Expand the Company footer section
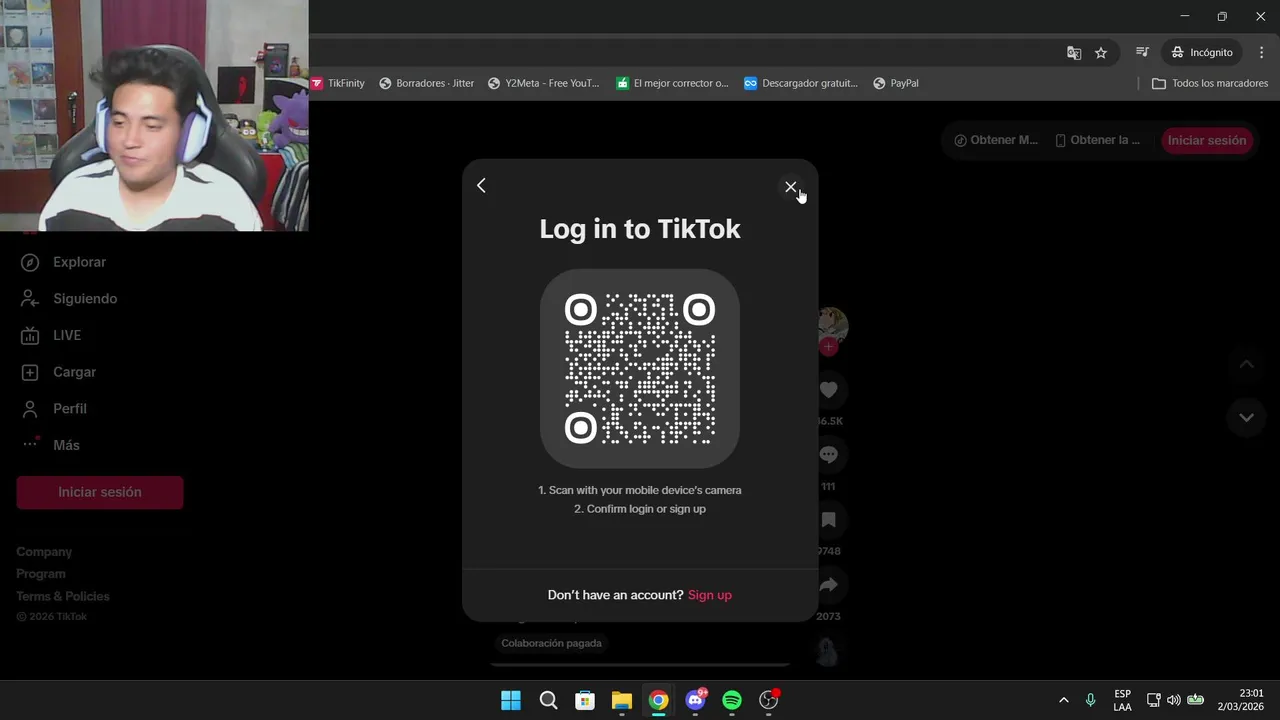Viewport: 1280px width, 720px height. click(x=44, y=552)
